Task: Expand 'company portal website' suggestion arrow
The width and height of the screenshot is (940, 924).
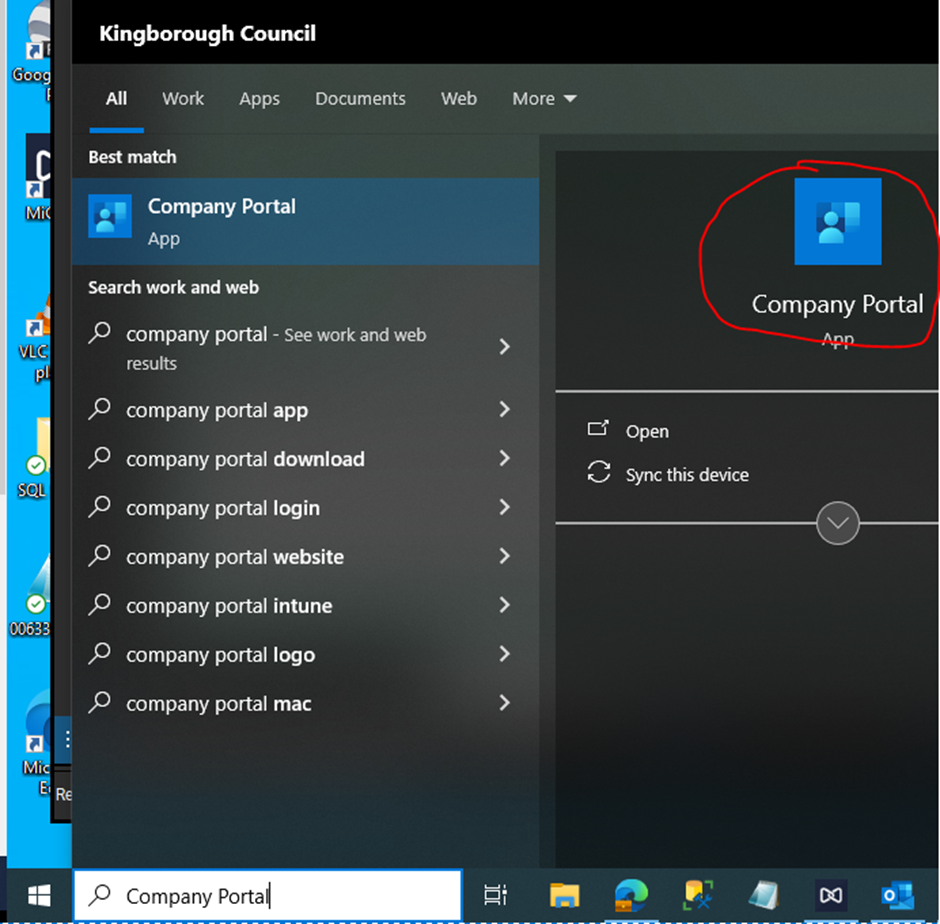Action: pyautogui.click(x=504, y=556)
